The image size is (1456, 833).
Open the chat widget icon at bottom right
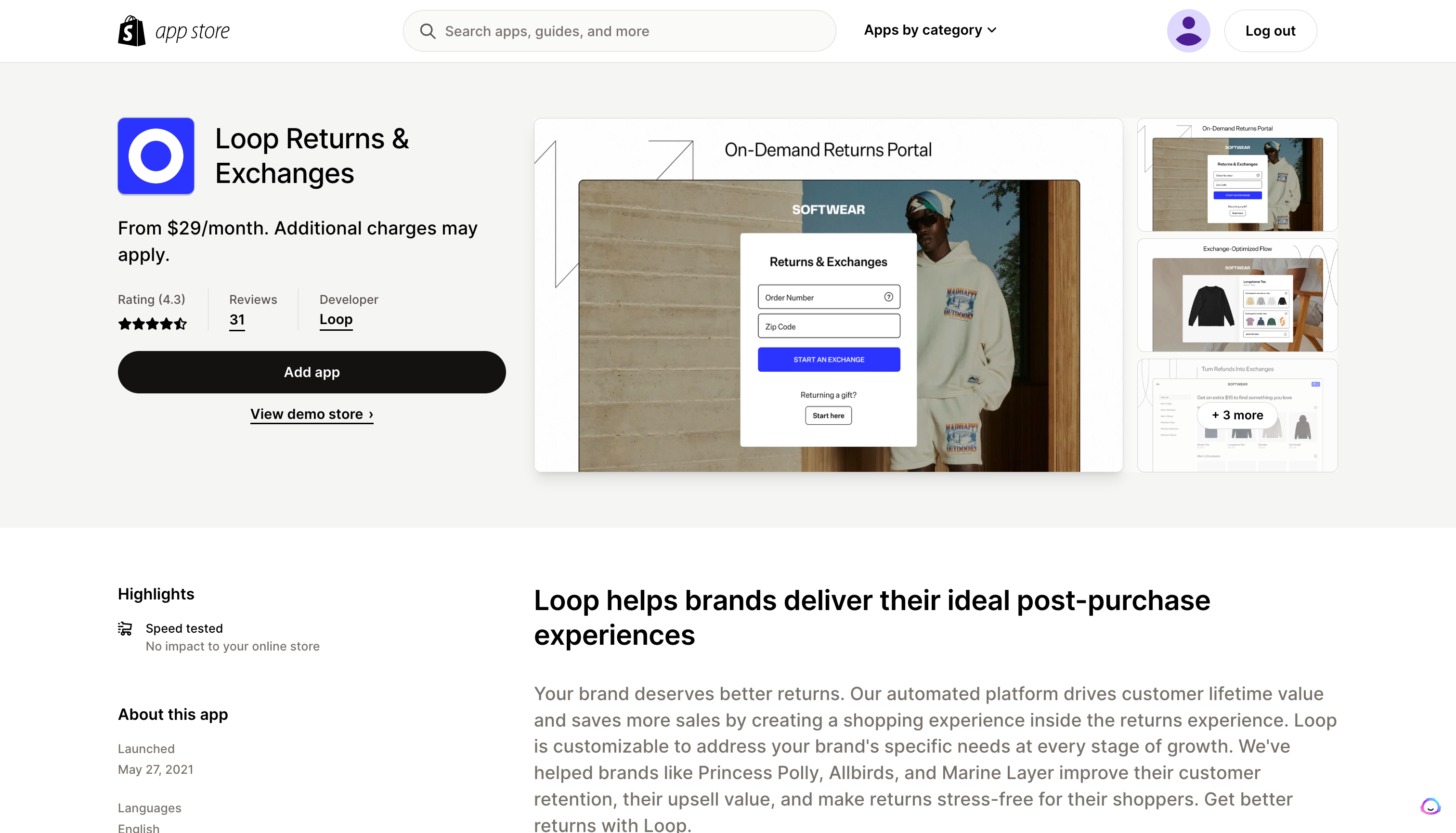(x=1430, y=806)
